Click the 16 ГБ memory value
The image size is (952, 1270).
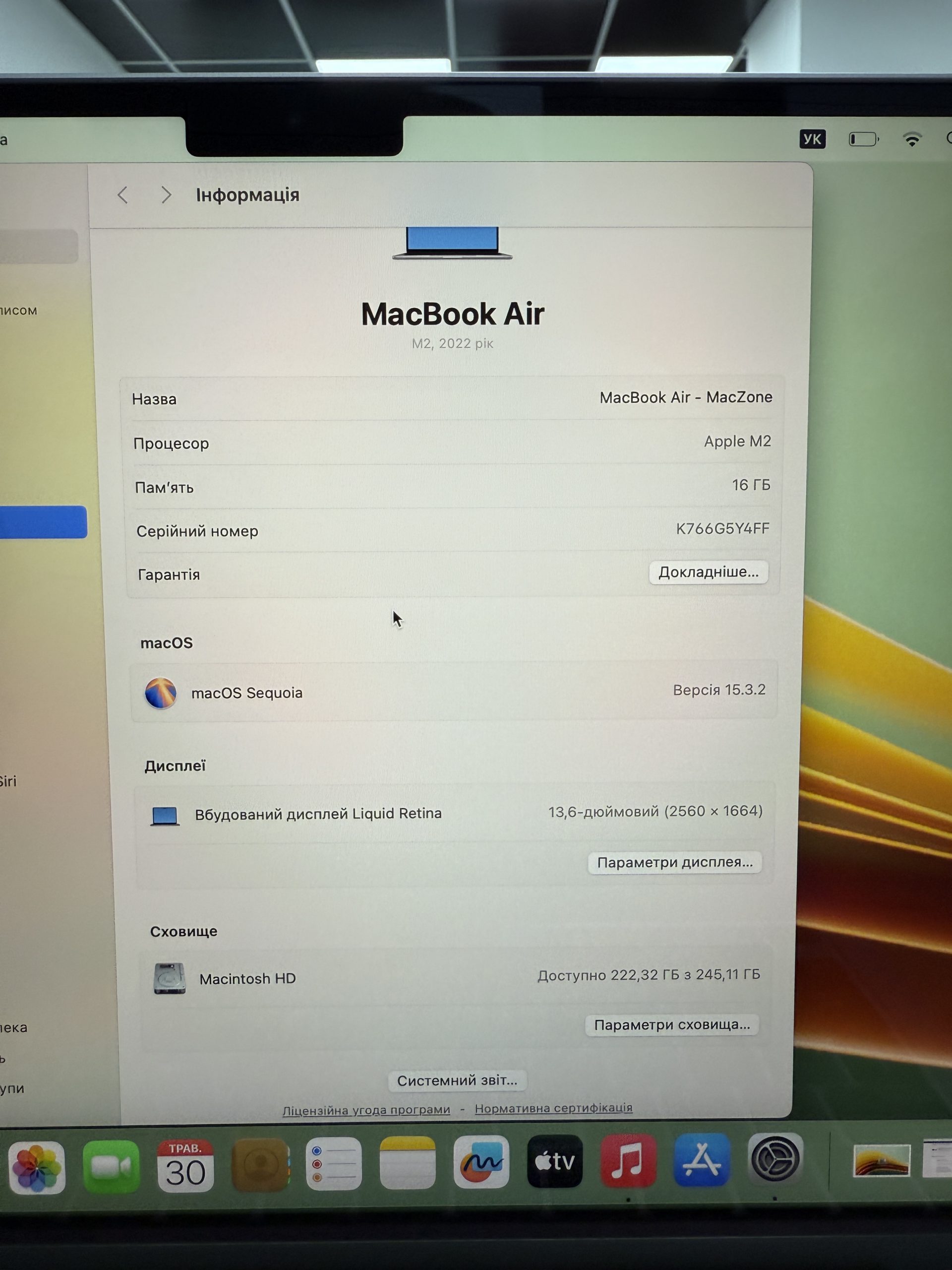pos(751,485)
